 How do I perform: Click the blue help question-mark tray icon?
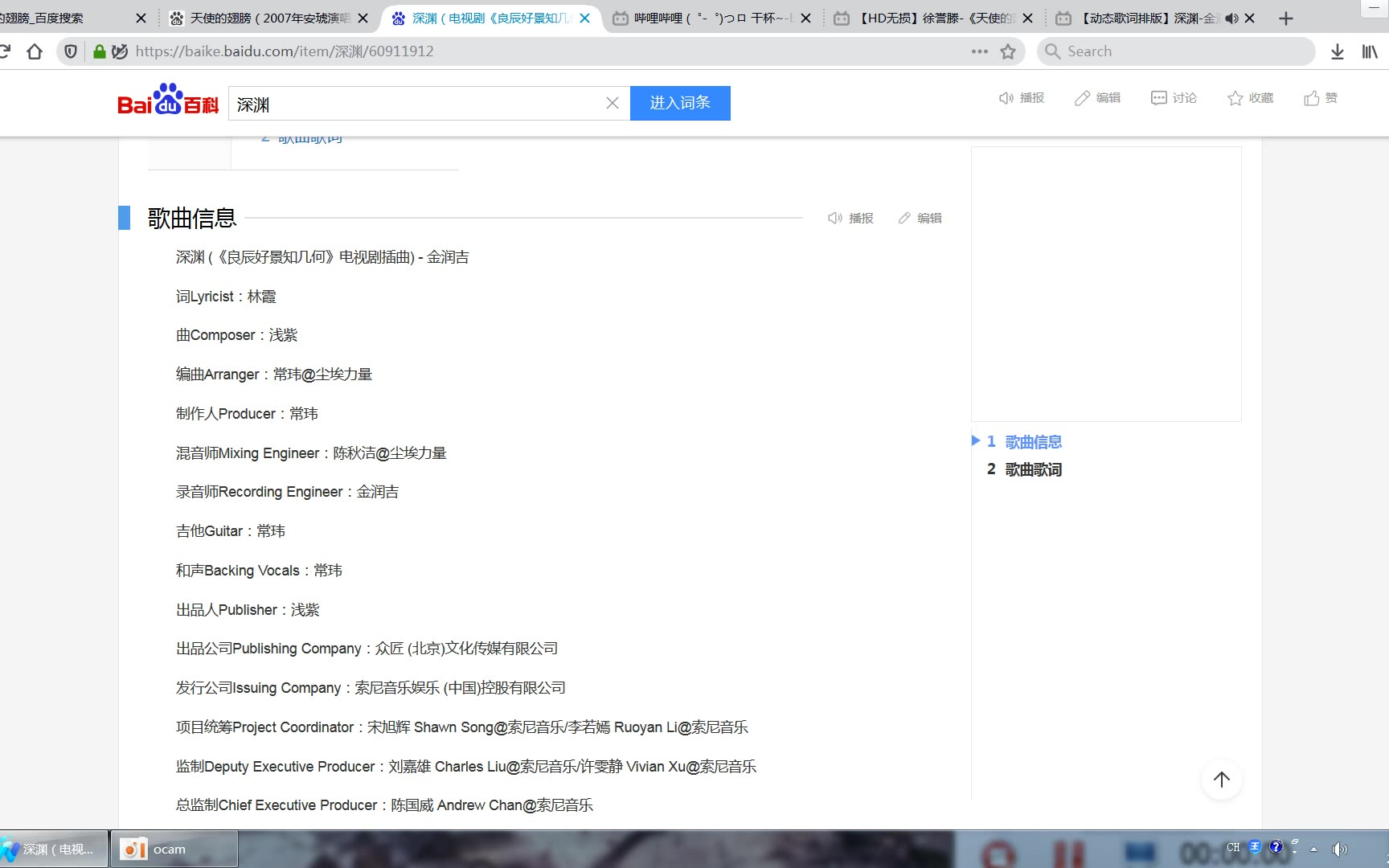tap(1276, 846)
